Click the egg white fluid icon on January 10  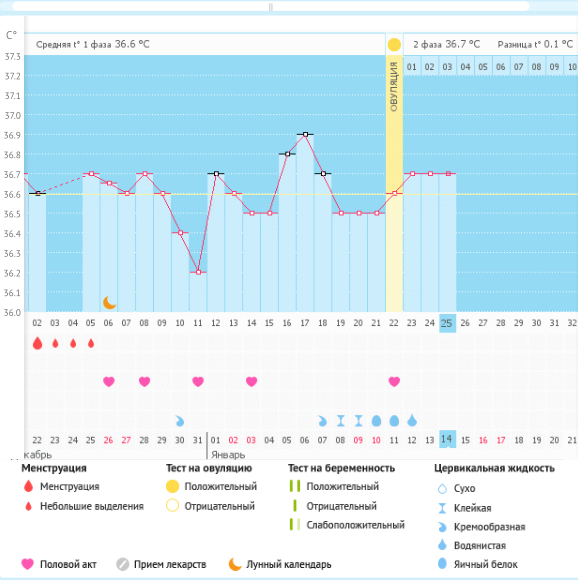pos(376,421)
